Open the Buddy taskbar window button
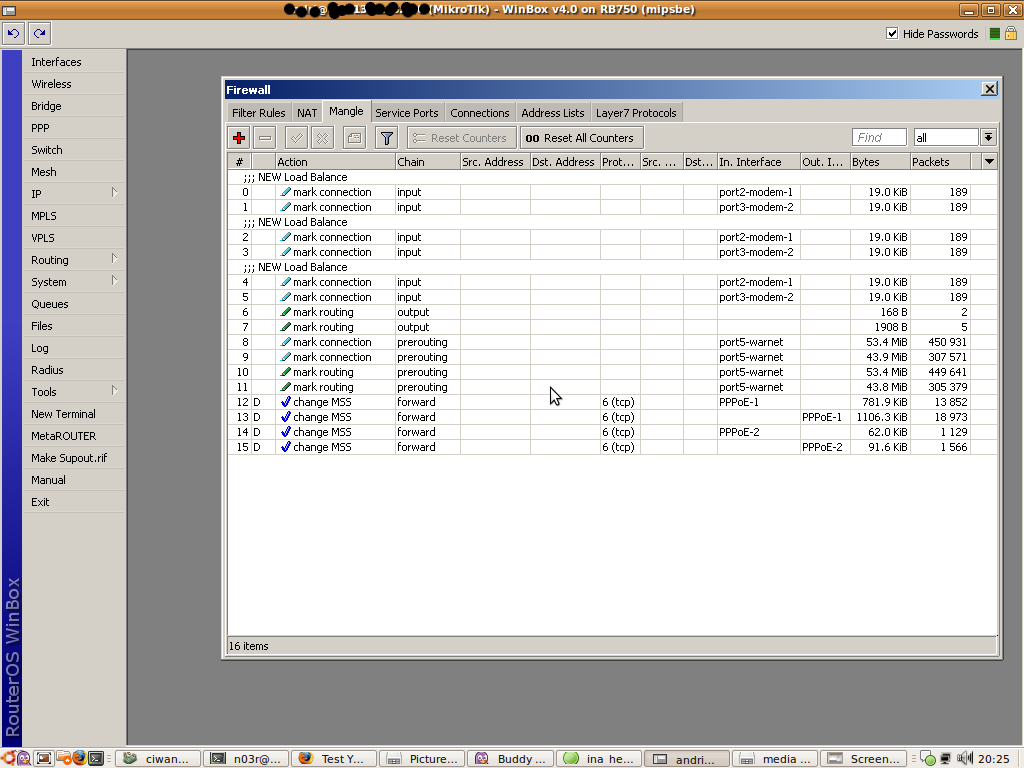 pyautogui.click(x=511, y=759)
